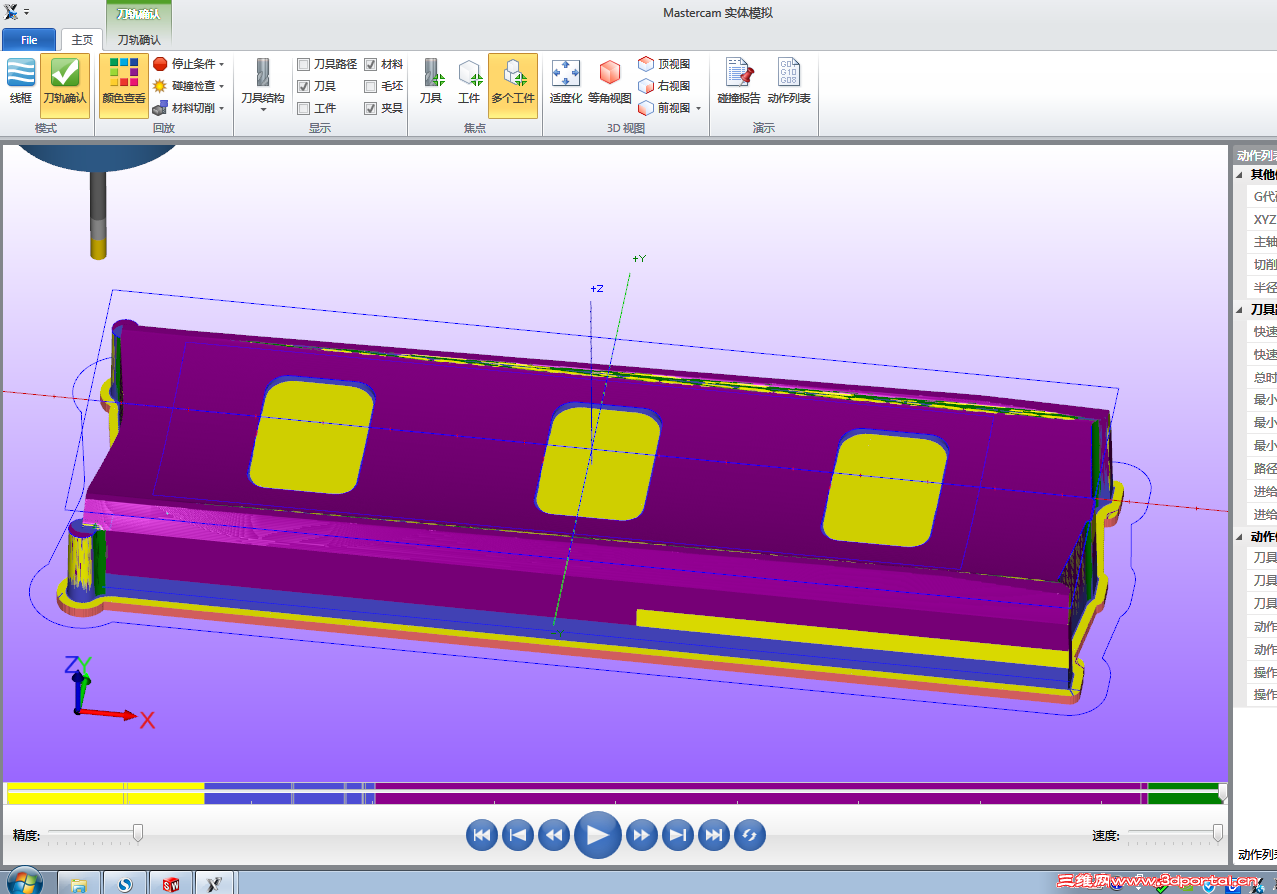This screenshot has height=894, width=1277.
Task: Select the 动作列表 tab at panel bottom
Action: tap(1257, 854)
